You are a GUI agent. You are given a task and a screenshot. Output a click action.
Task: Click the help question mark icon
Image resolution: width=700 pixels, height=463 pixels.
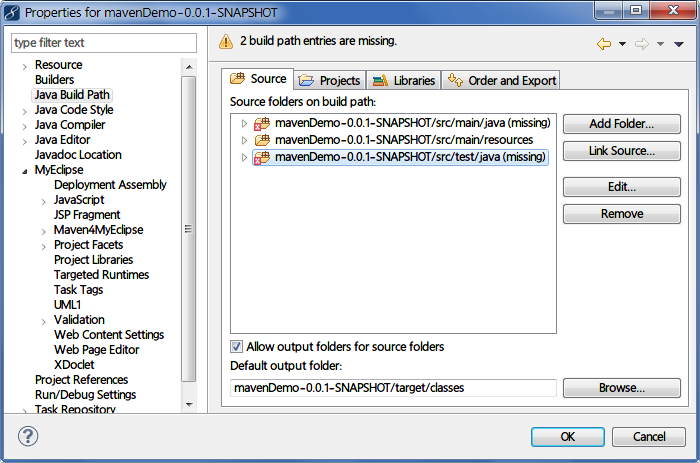[x=28, y=437]
